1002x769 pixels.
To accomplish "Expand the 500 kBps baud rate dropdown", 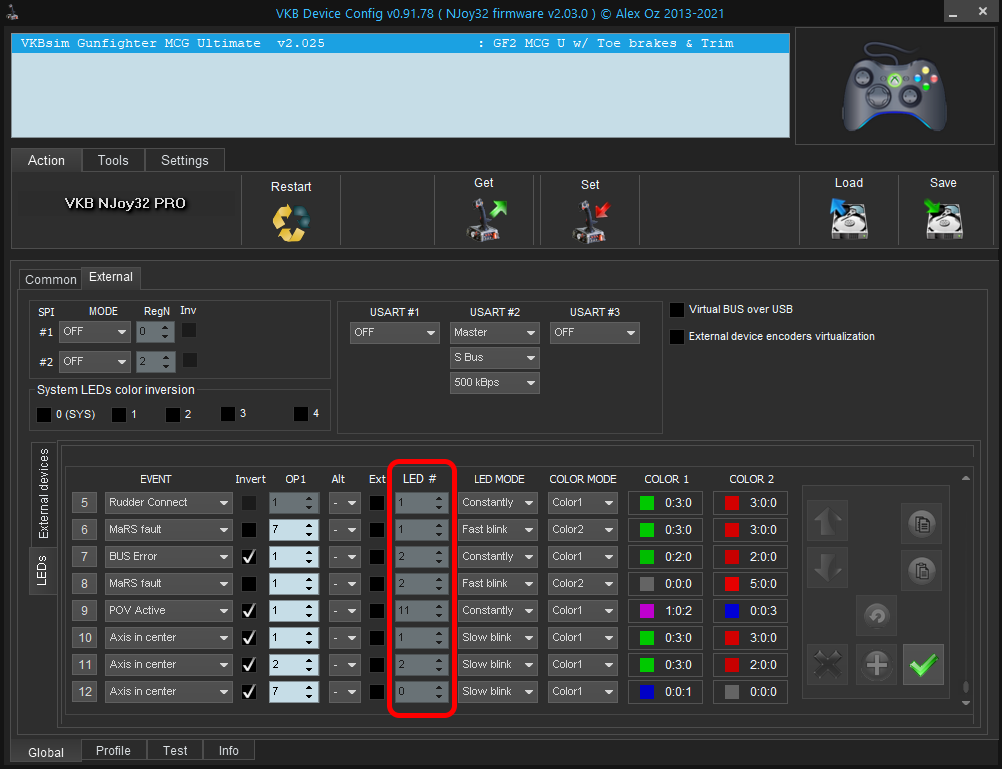I will (494, 383).
